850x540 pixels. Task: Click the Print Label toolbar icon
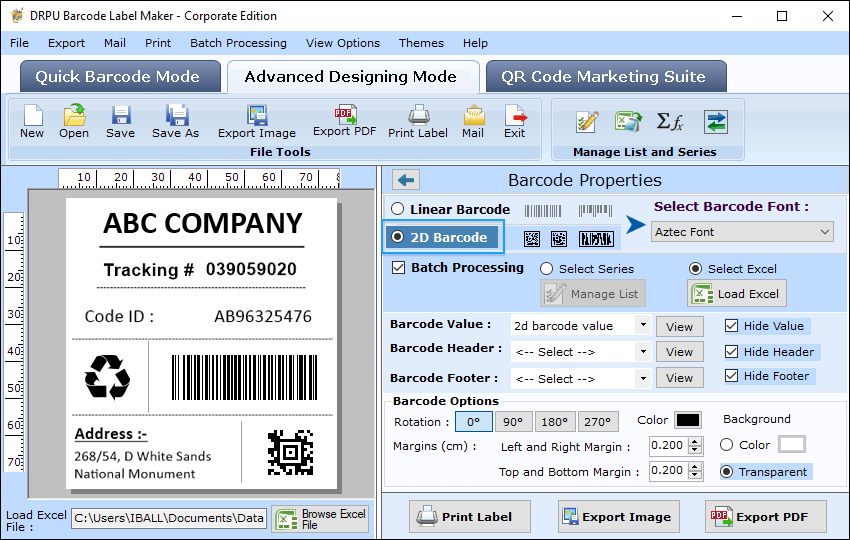click(x=418, y=115)
